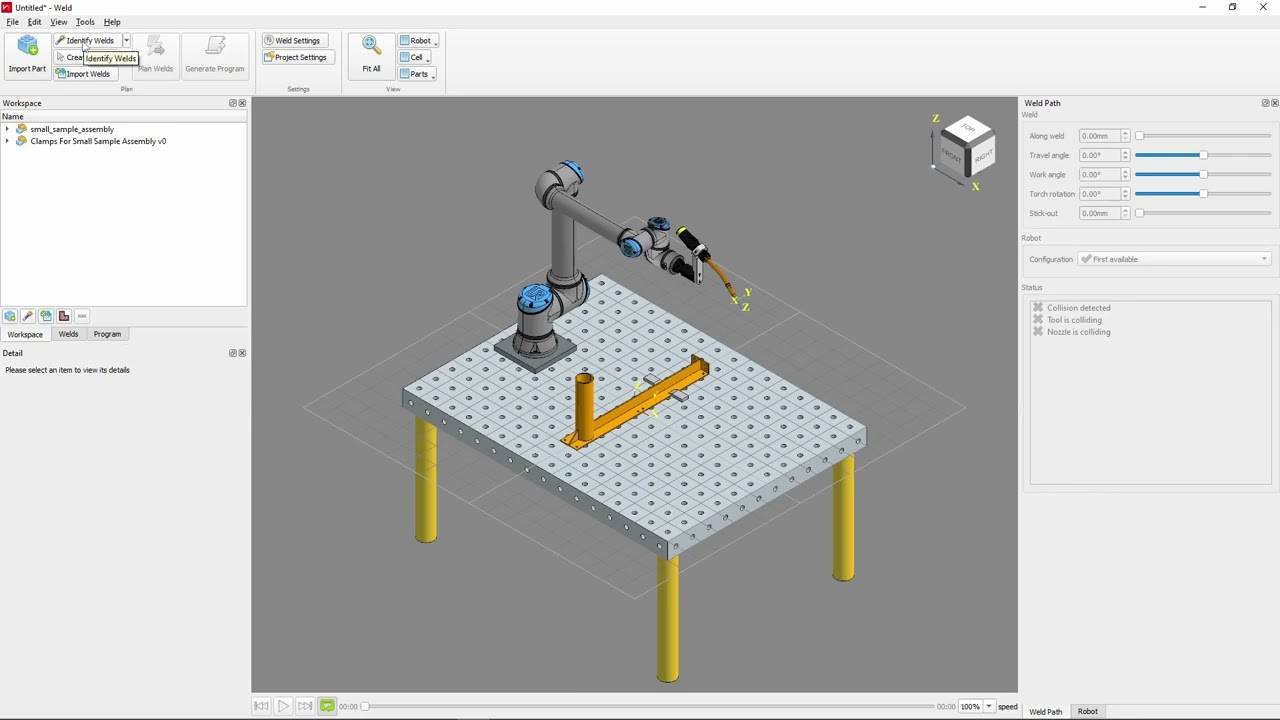Click the play simulation button
1280x720 pixels.
(283, 706)
